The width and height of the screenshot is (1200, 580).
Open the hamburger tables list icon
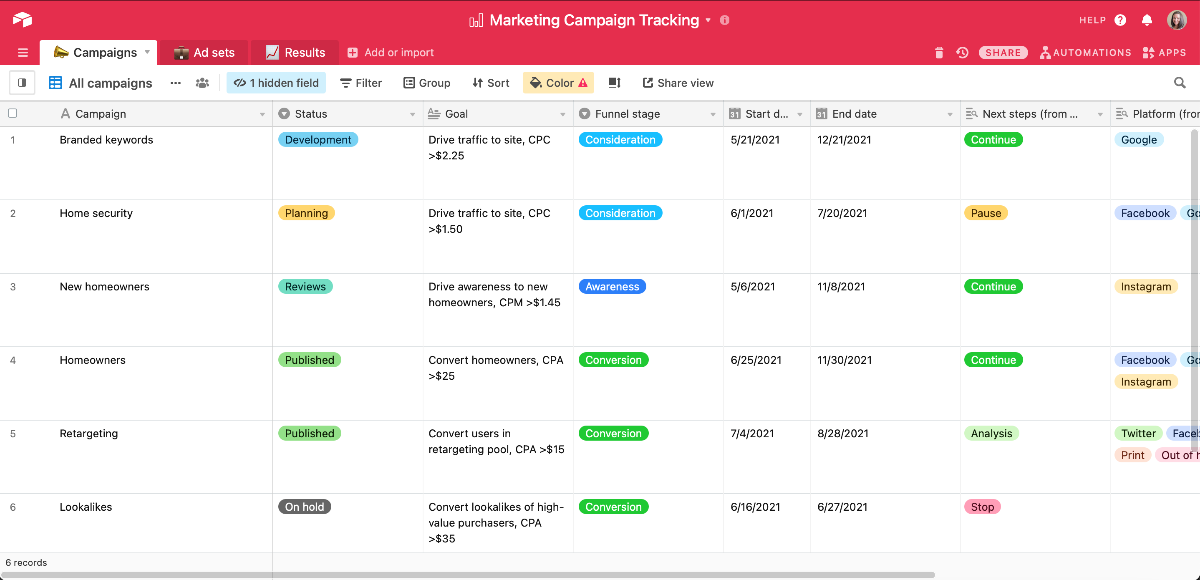point(23,53)
